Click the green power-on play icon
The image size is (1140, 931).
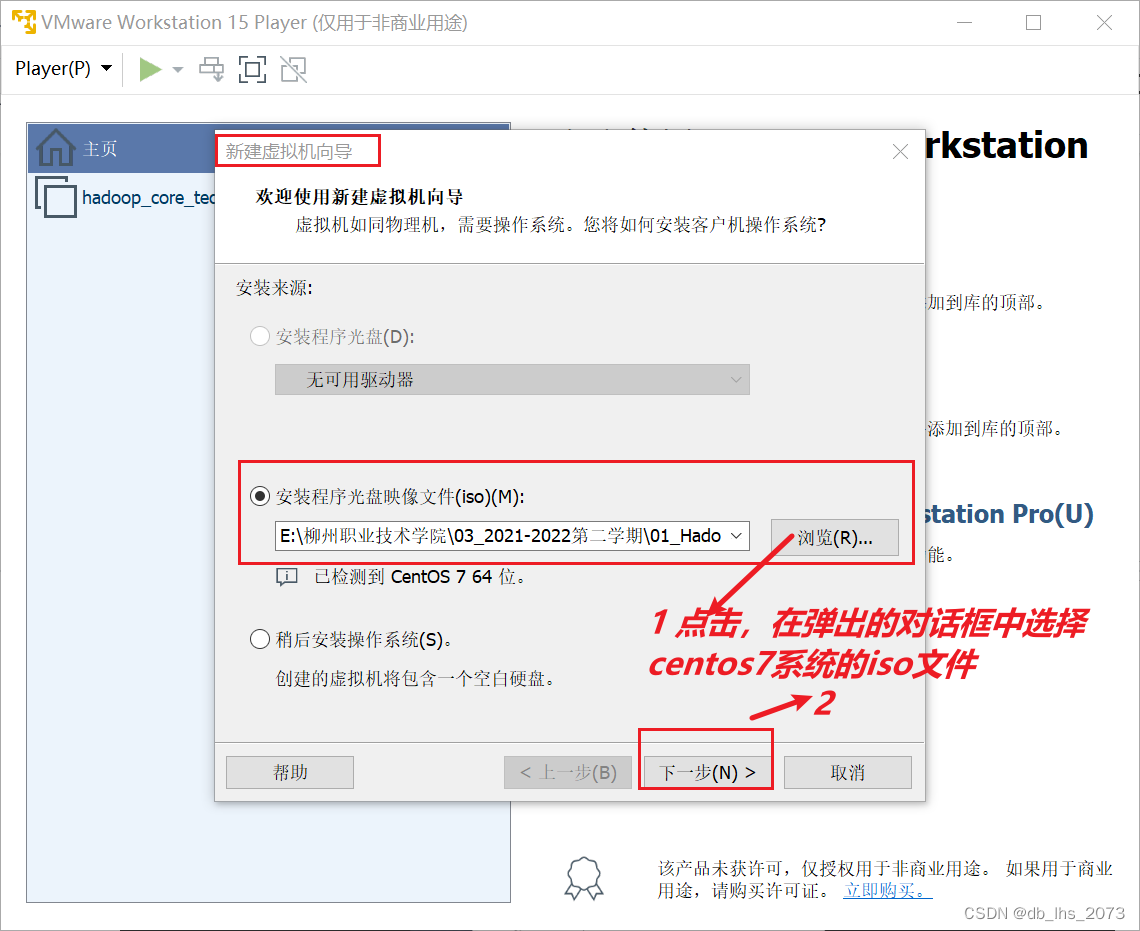click(x=150, y=70)
